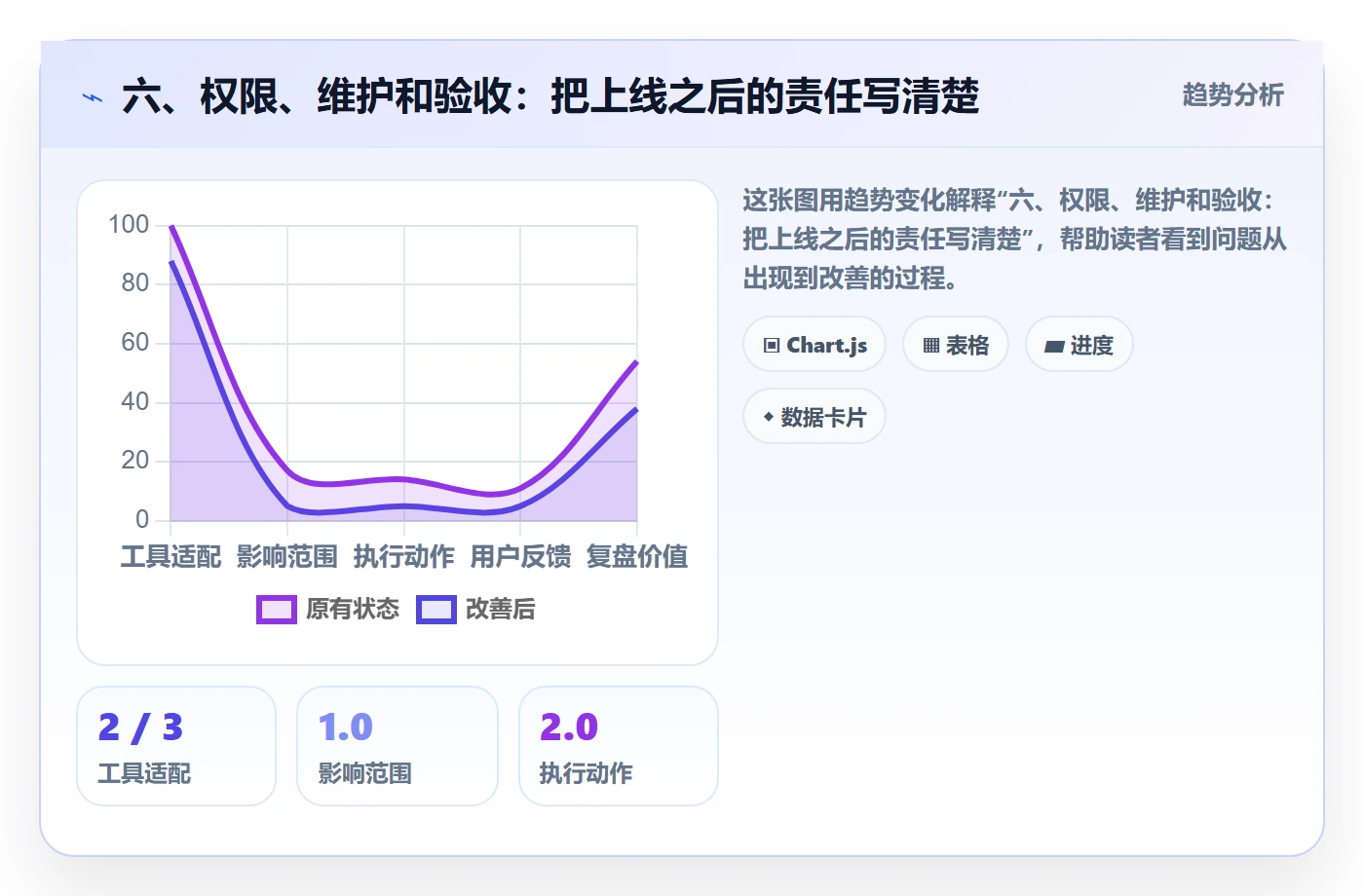Click the lightning bolt icon beside the heading
Viewport: 1364px width, 896px height.
[93, 97]
